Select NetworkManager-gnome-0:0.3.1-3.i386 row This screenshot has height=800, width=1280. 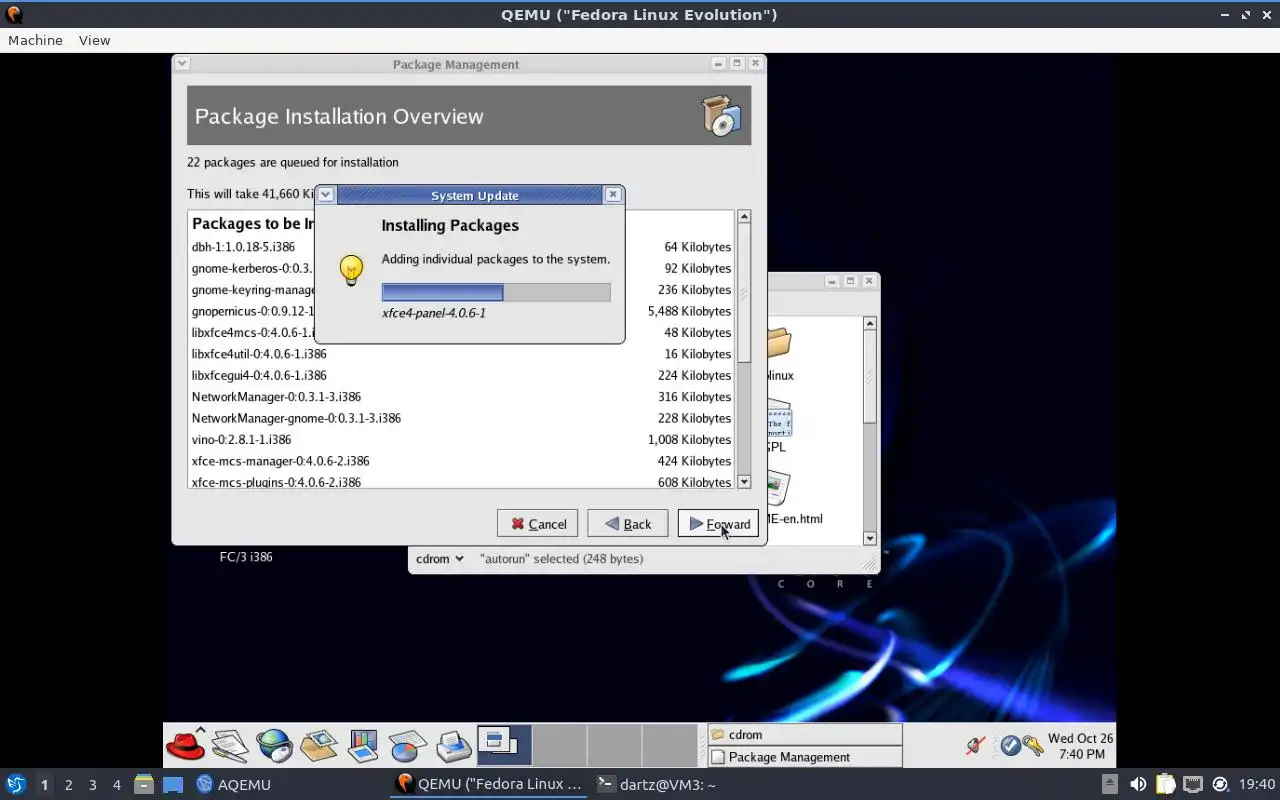pyautogui.click(x=461, y=418)
